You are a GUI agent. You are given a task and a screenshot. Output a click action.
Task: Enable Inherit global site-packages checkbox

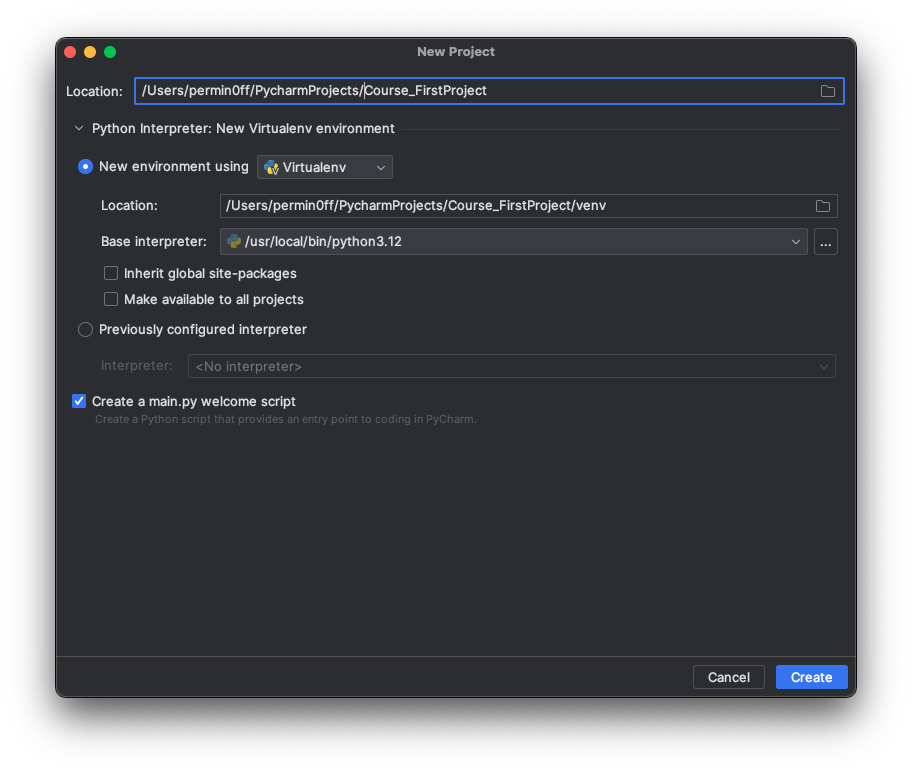[111, 273]
